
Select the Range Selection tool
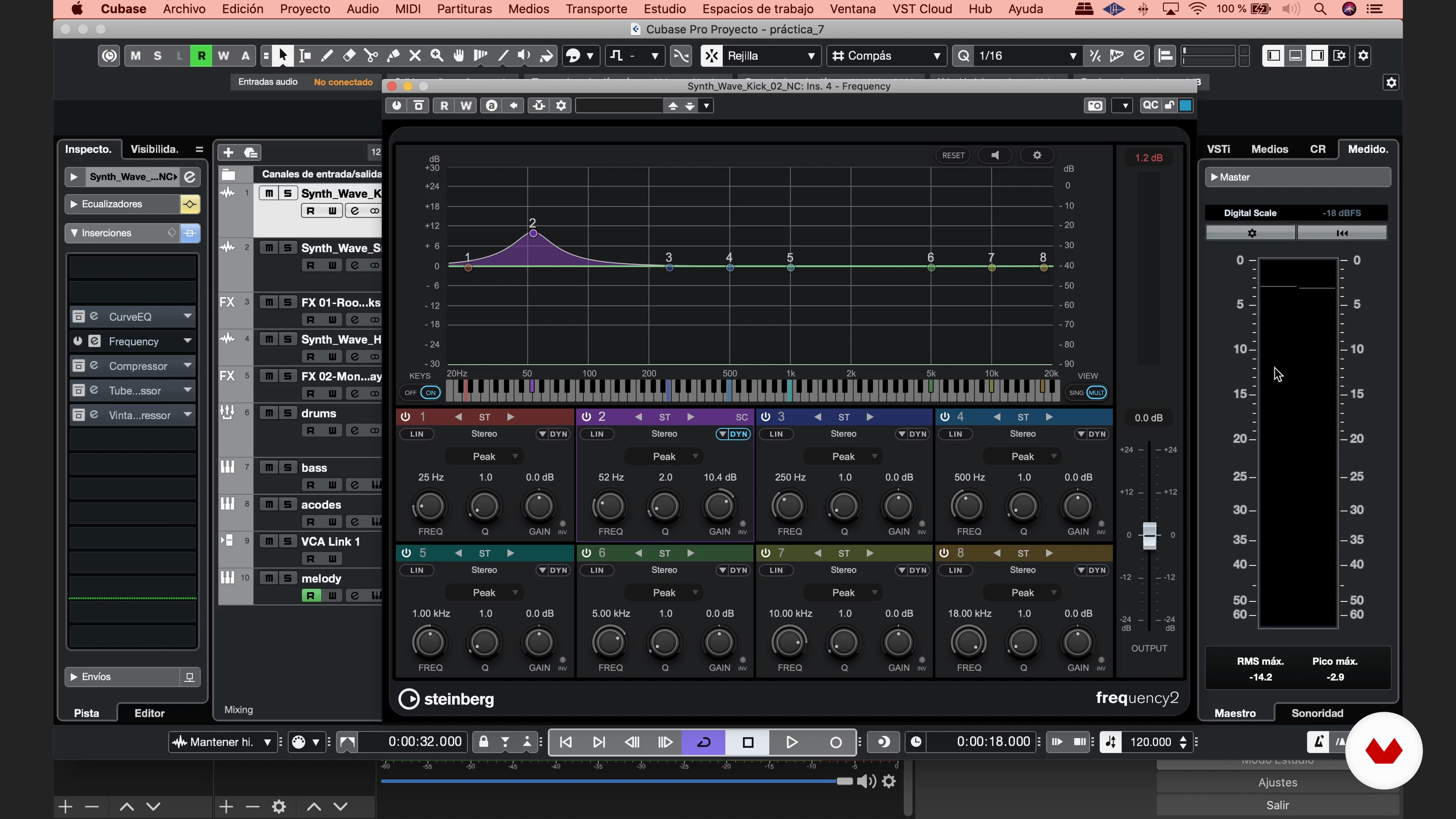pos(304,55)
